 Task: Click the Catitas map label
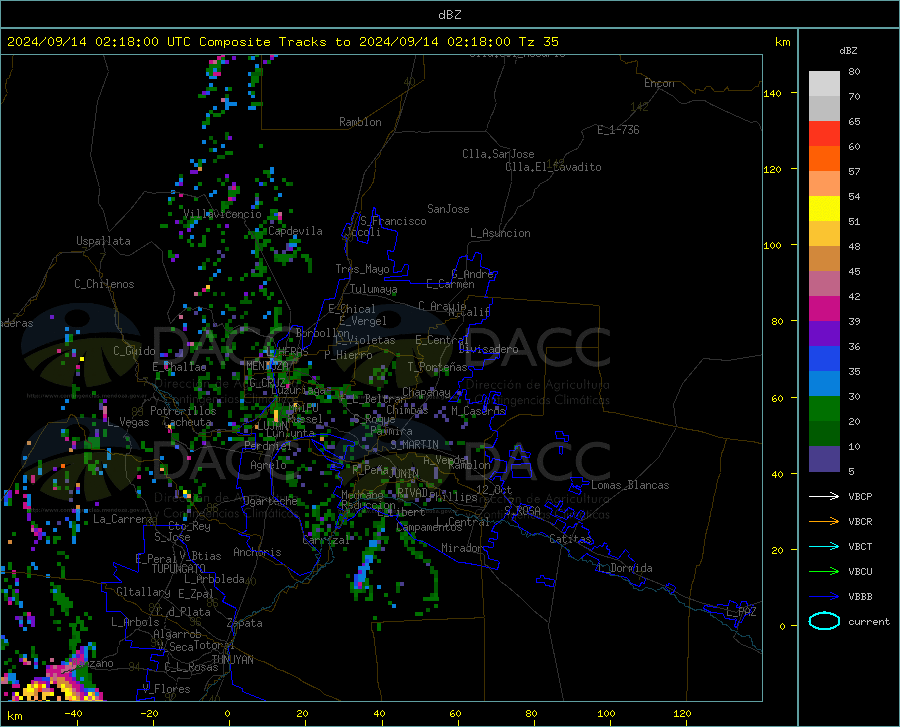click(570, 539)
